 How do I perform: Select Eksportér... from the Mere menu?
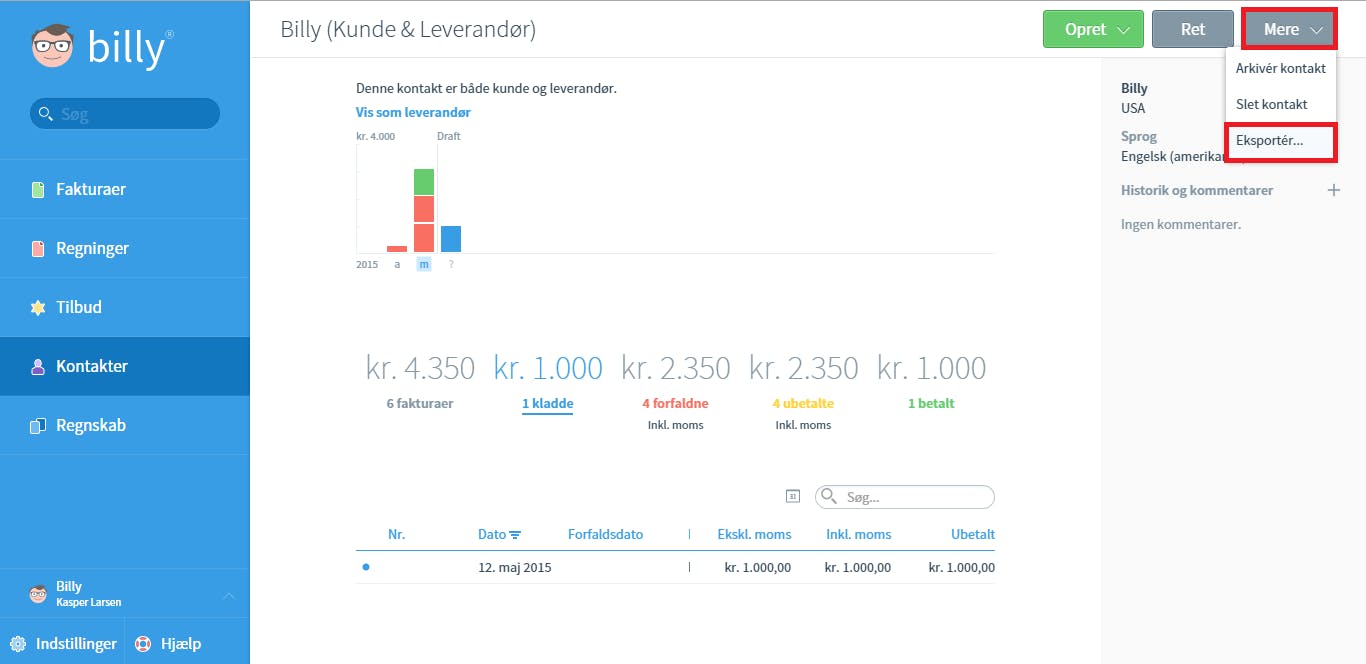pos(1281,141)
